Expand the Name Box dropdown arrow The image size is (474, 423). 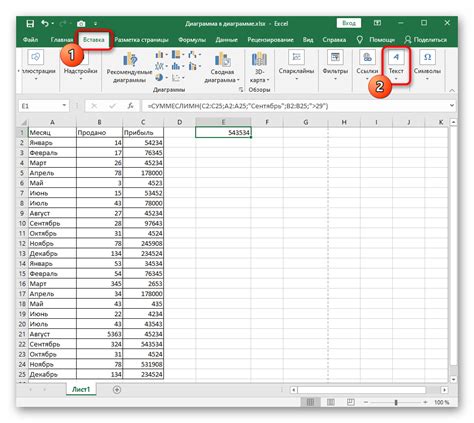64,106
